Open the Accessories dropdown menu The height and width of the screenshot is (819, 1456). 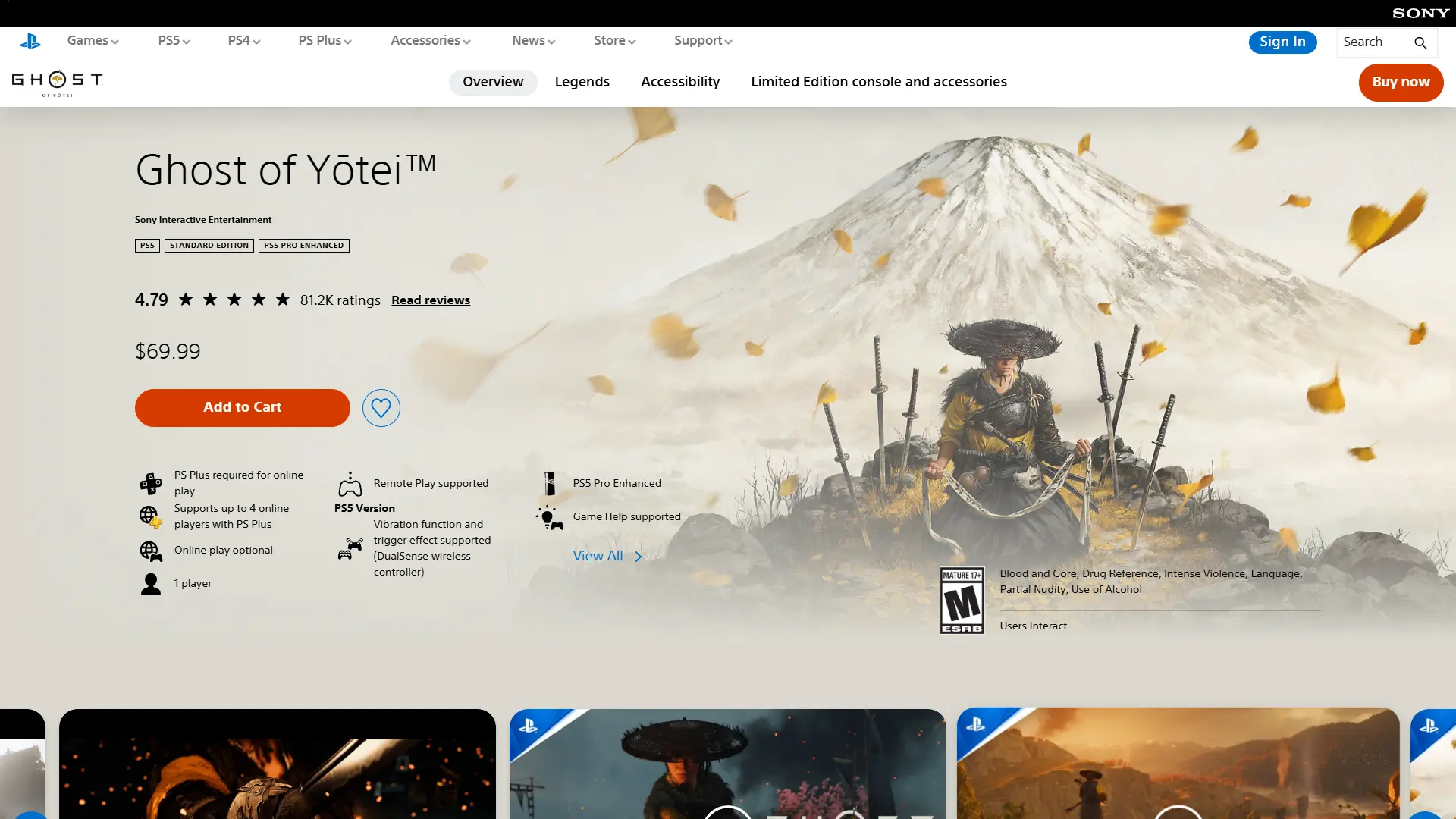pos(430,41)
